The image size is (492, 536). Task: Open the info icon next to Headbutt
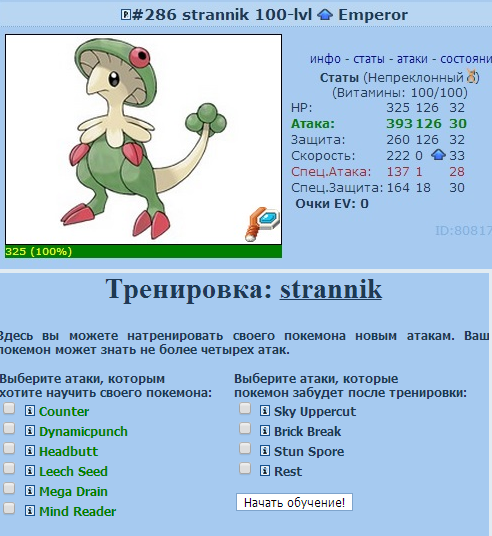click(x=30, y=451)
